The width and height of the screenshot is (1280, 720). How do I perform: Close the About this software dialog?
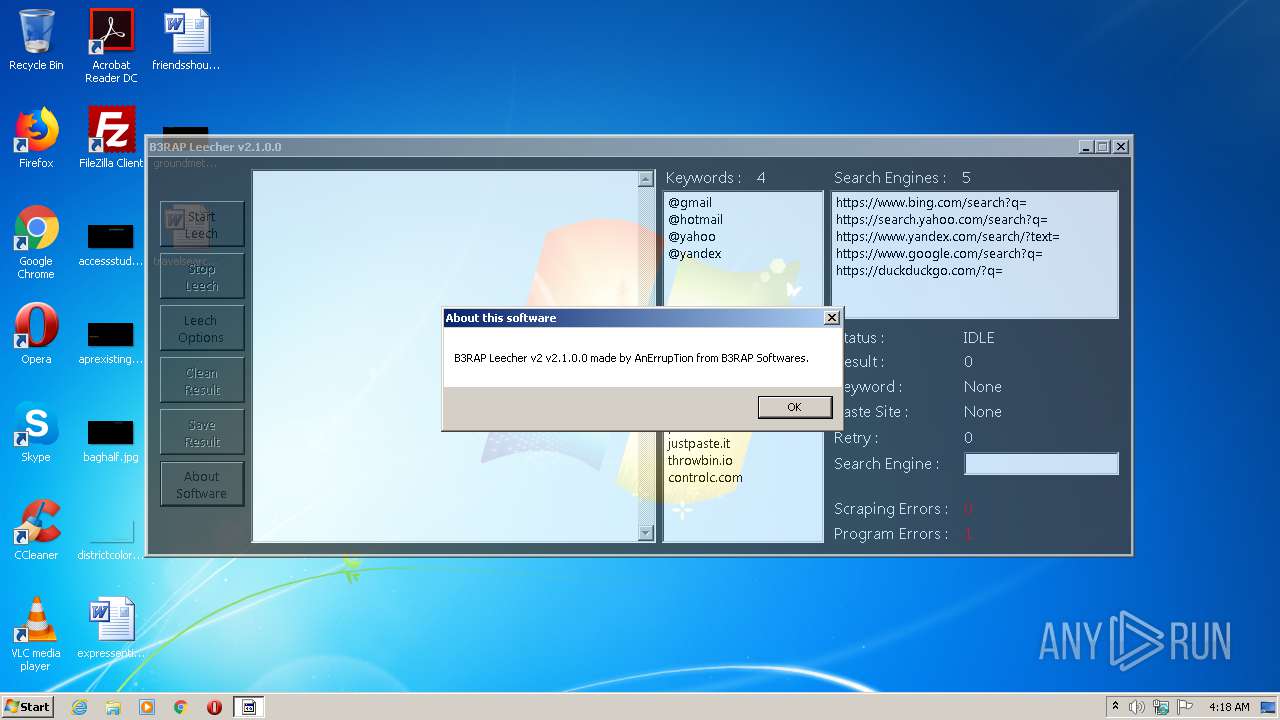(831, 318)
